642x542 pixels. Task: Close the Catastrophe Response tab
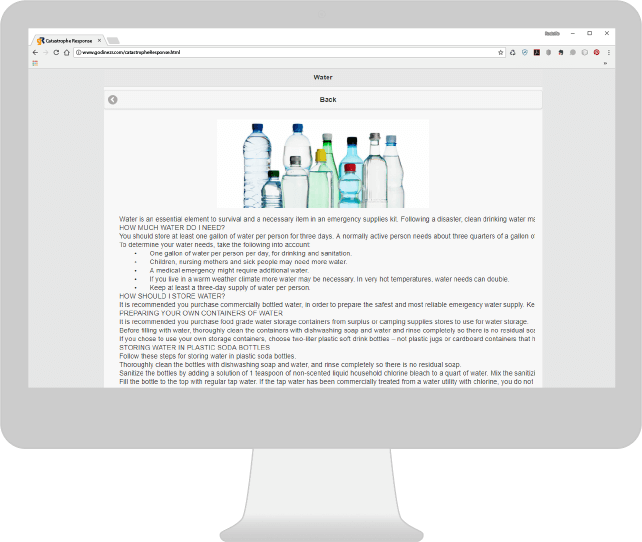coord(99,41)
